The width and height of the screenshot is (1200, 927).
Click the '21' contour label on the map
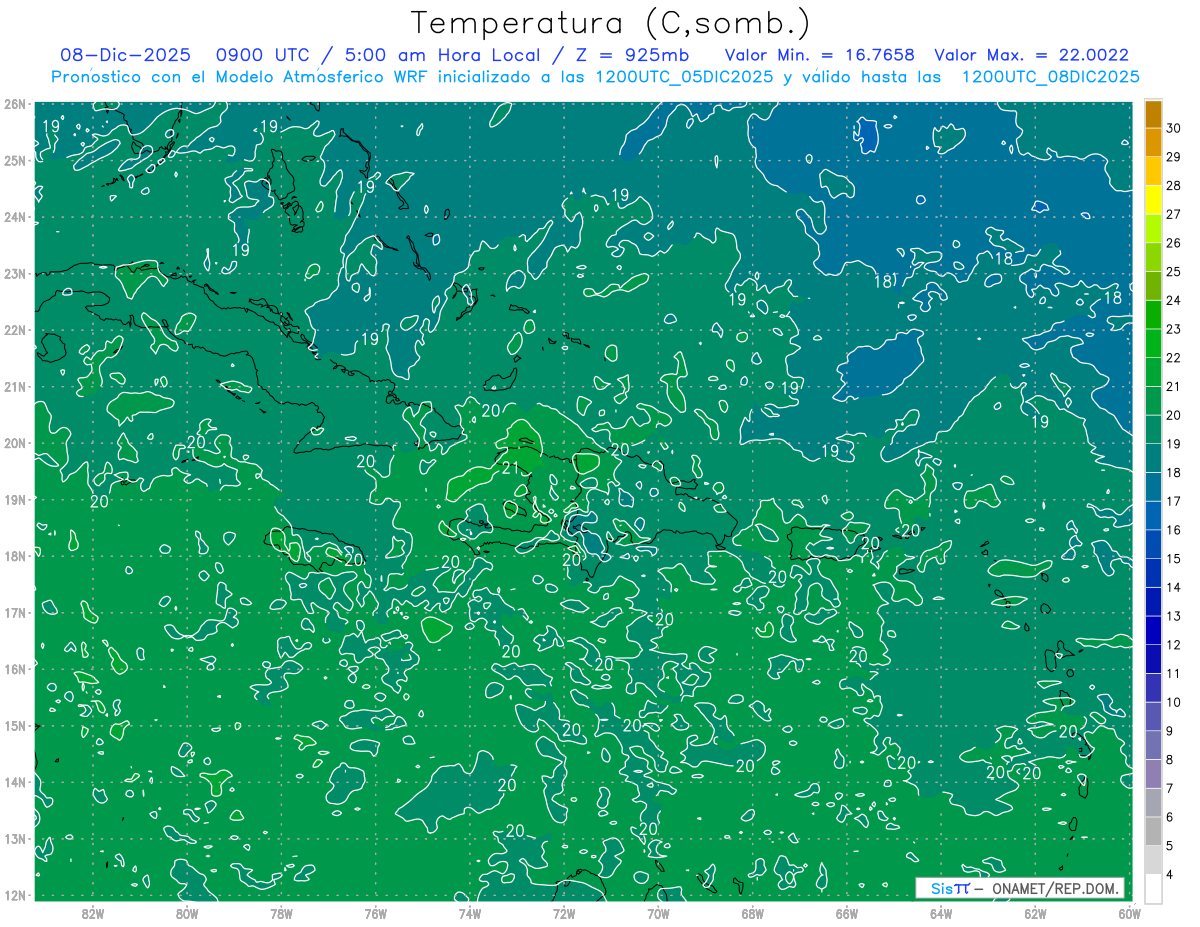click(510, 467)
